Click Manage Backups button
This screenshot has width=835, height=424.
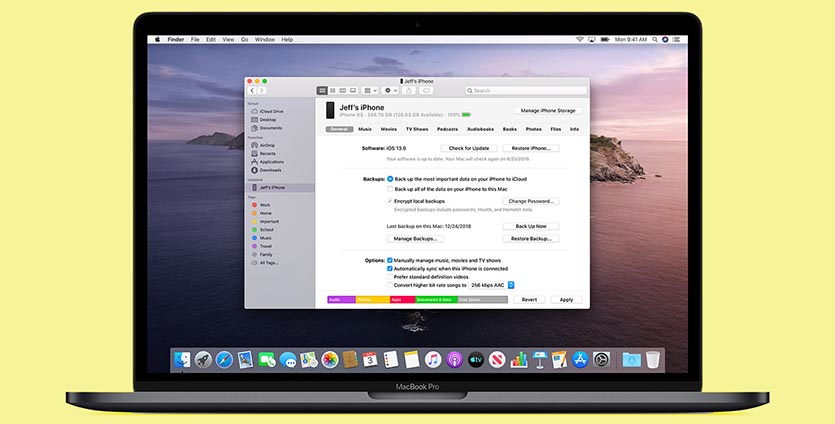click(415, 239)
